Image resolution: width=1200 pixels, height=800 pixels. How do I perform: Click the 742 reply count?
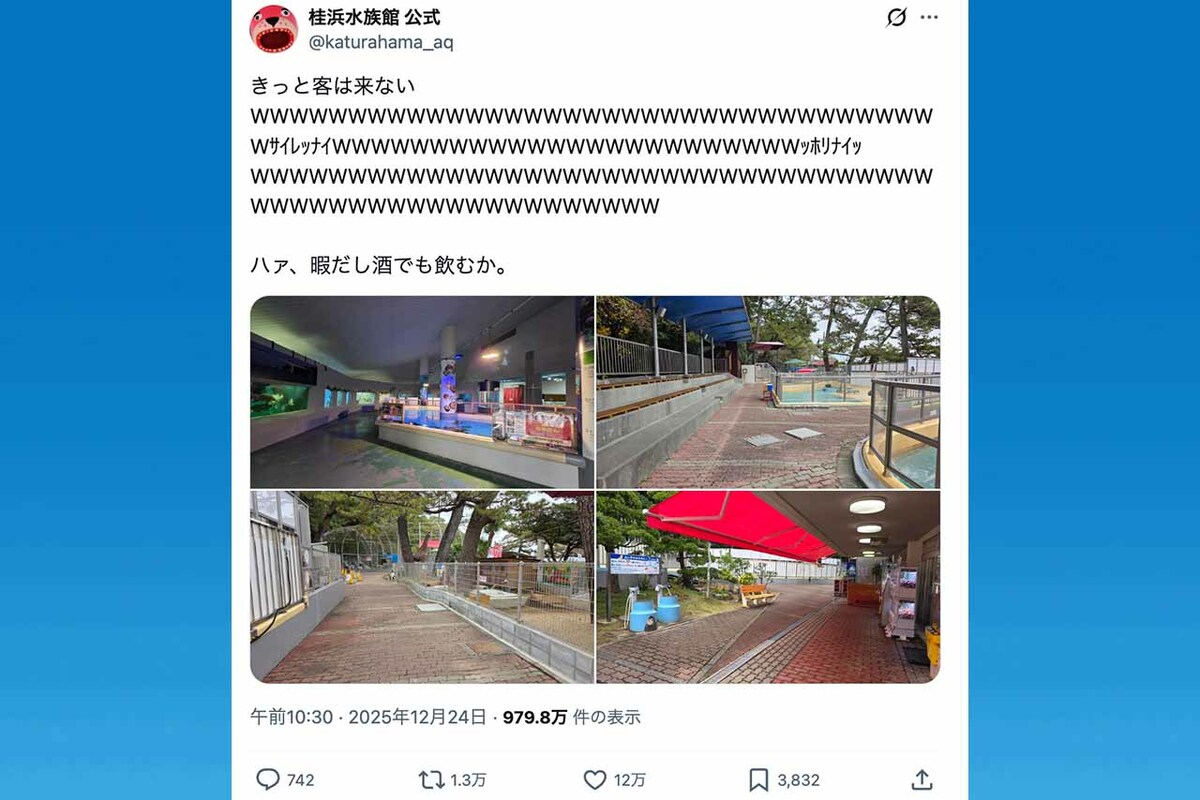[300, 781]
